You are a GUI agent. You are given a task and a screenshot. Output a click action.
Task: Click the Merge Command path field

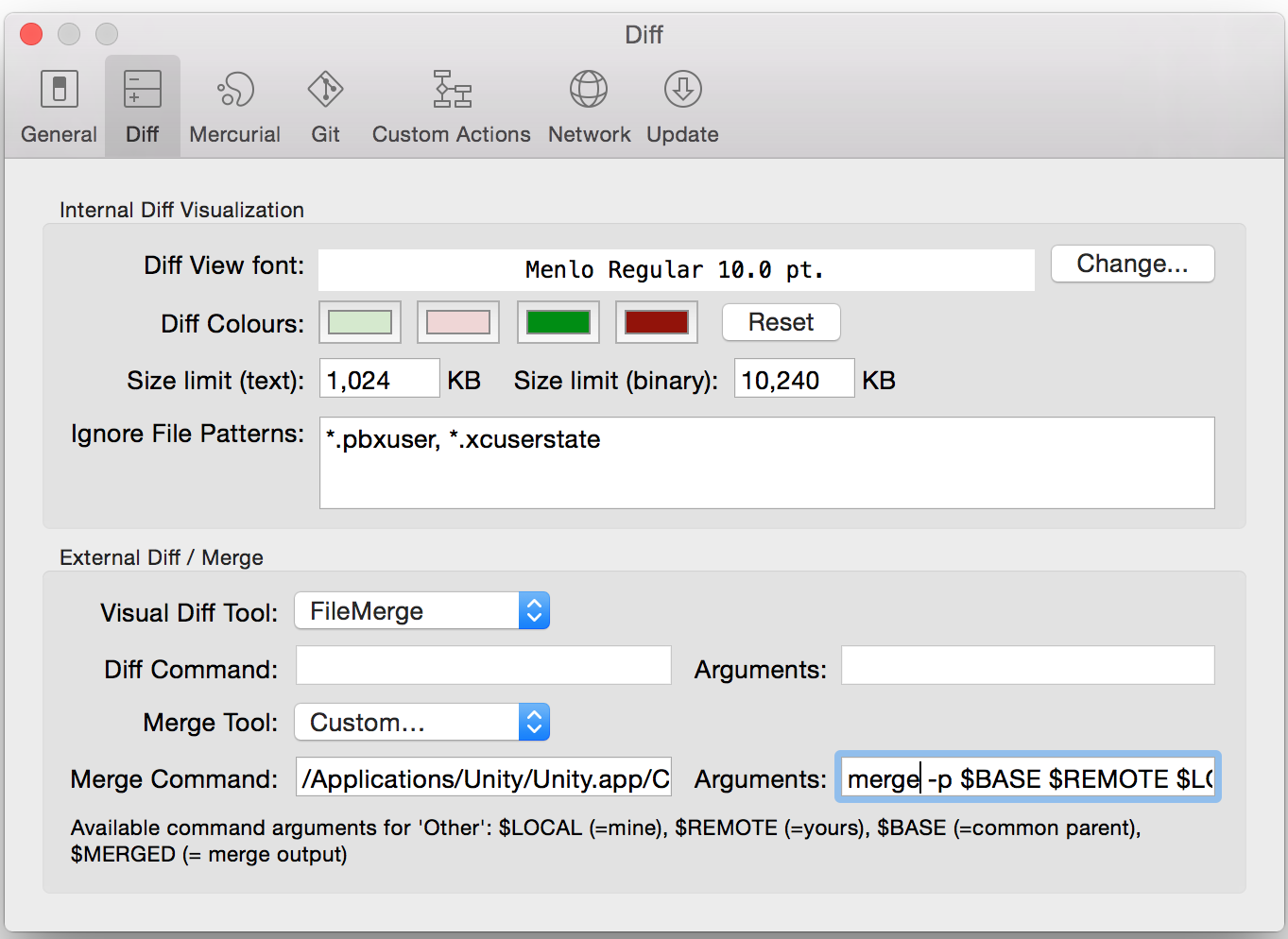[484, 777]
